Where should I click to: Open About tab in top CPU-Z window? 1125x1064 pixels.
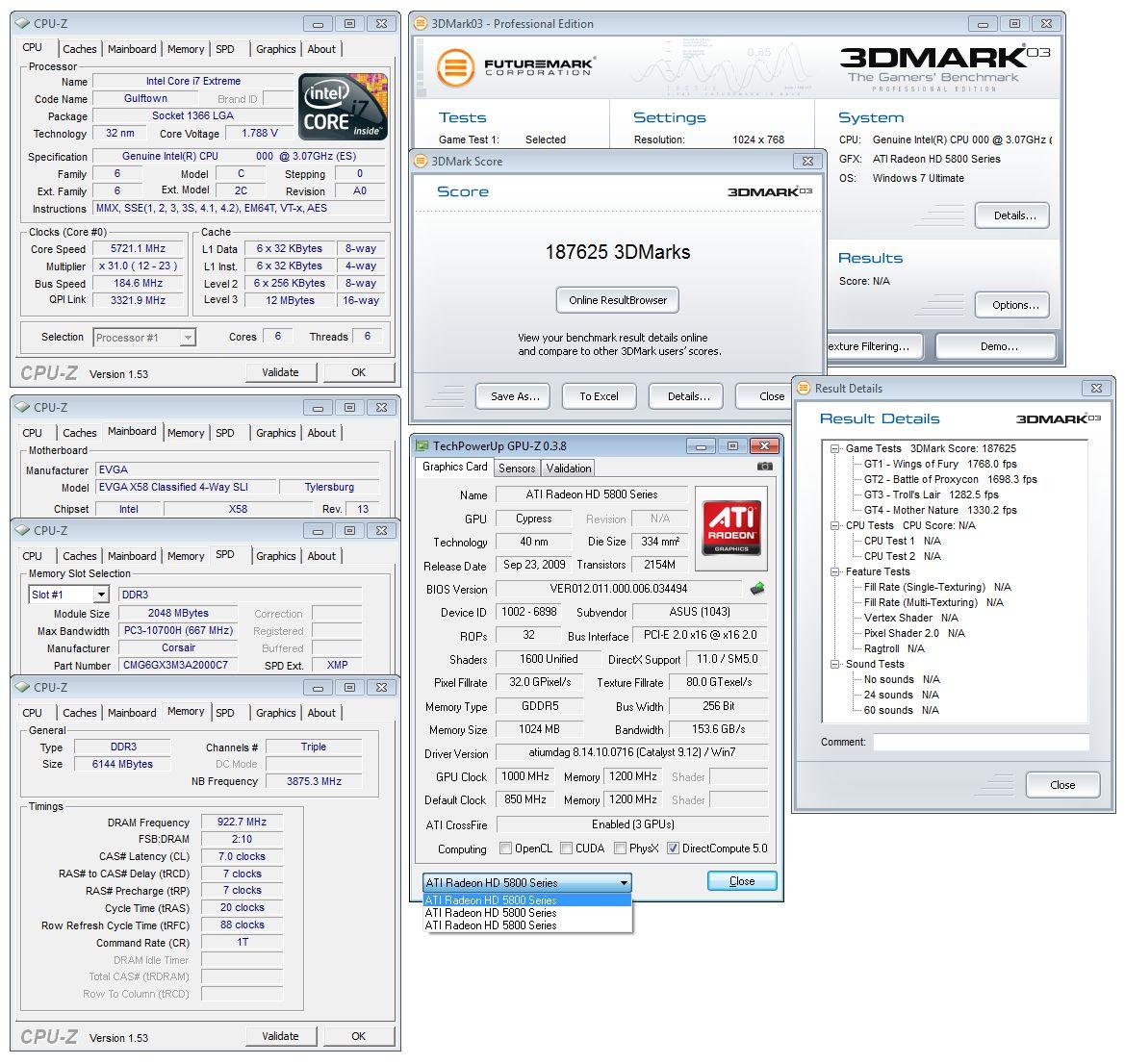point(321,49)
